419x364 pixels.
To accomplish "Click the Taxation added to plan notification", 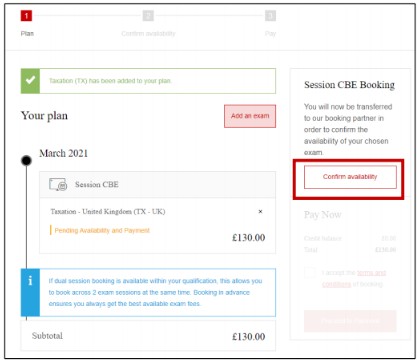I will pyautogui.click(x=148, y=81).
